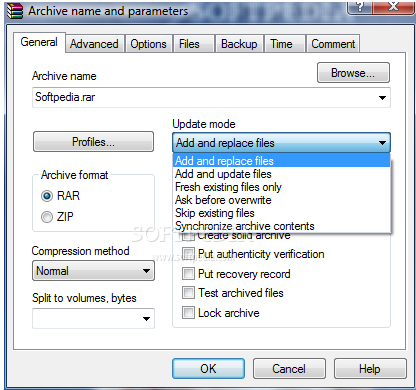Expand the Archive name history dropdown arrow
Screen dimensions: 416x390
pos(382,98)
